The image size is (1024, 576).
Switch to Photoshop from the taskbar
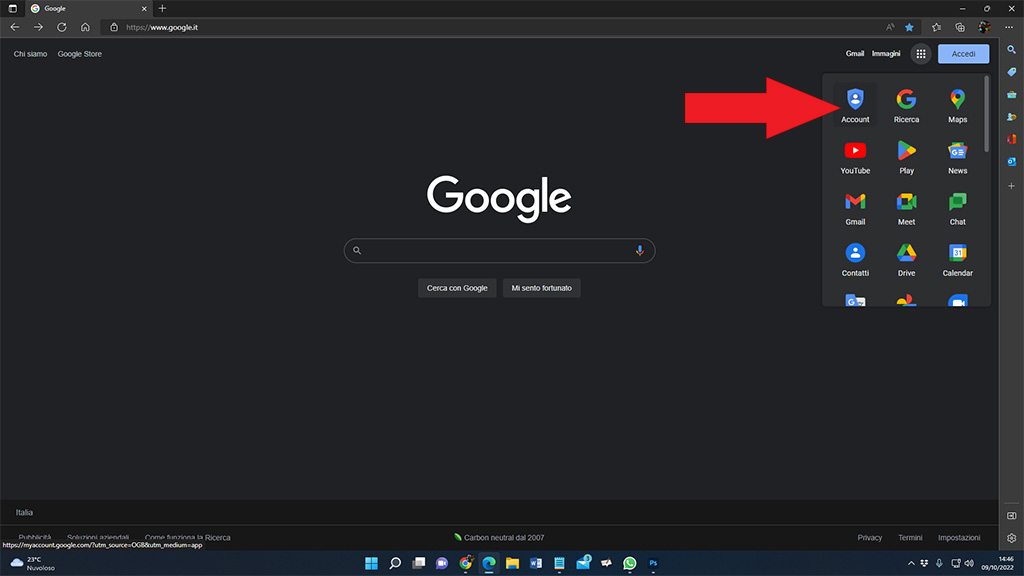coord(653,563)
